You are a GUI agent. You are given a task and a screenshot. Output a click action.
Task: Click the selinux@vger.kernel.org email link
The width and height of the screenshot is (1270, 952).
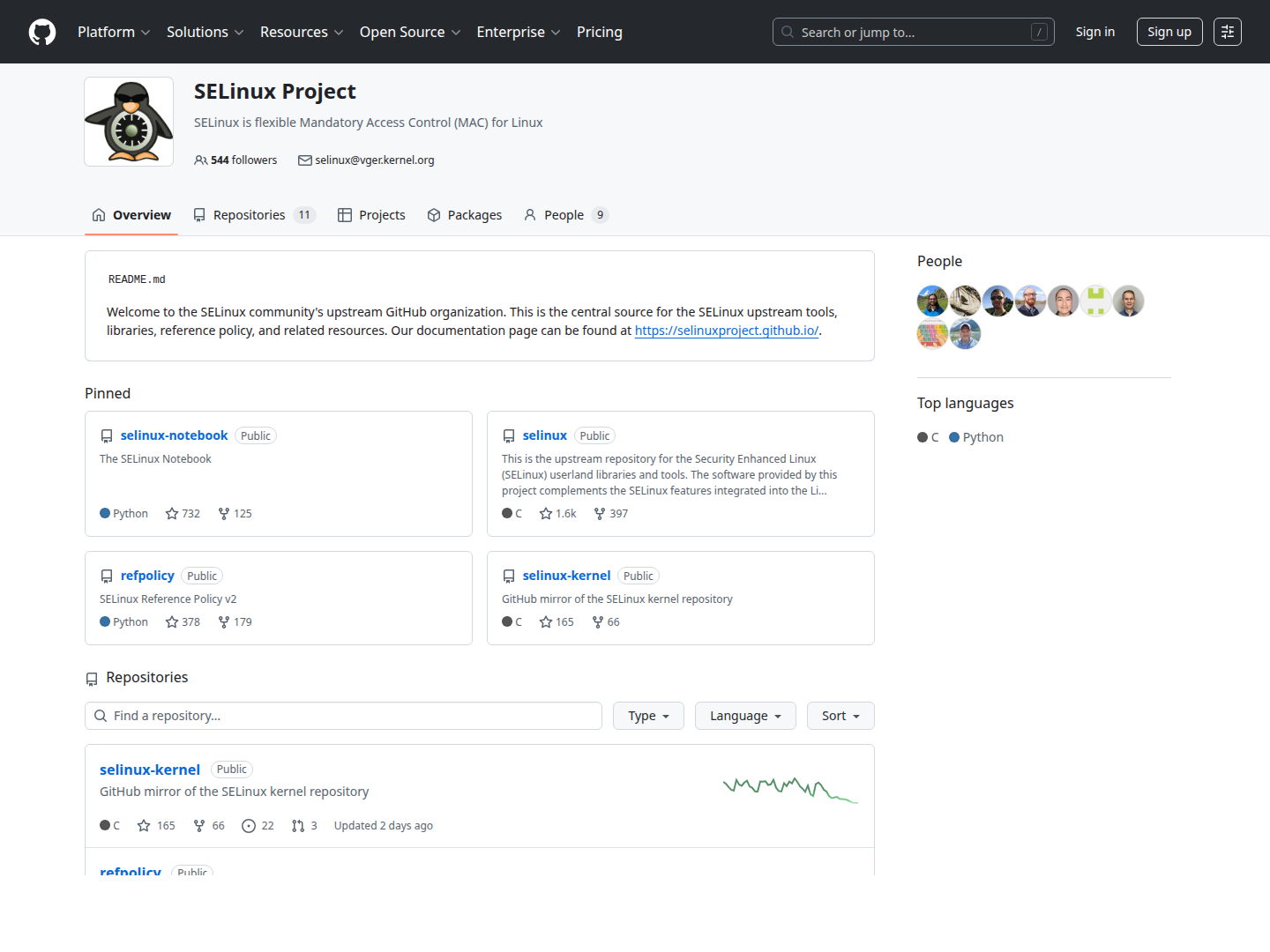pyautogui.click(x=375, y=160)
